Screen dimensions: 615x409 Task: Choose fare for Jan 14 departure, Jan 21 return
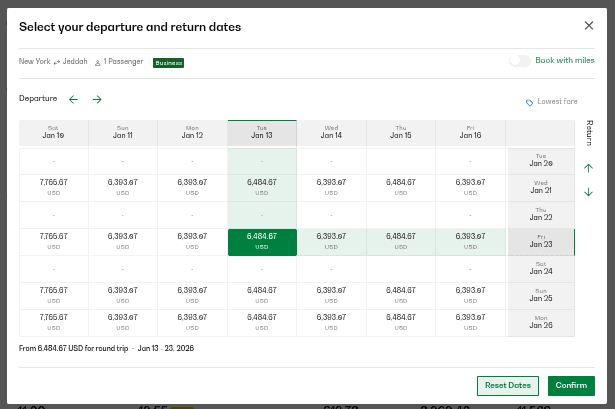coord(331,188)
